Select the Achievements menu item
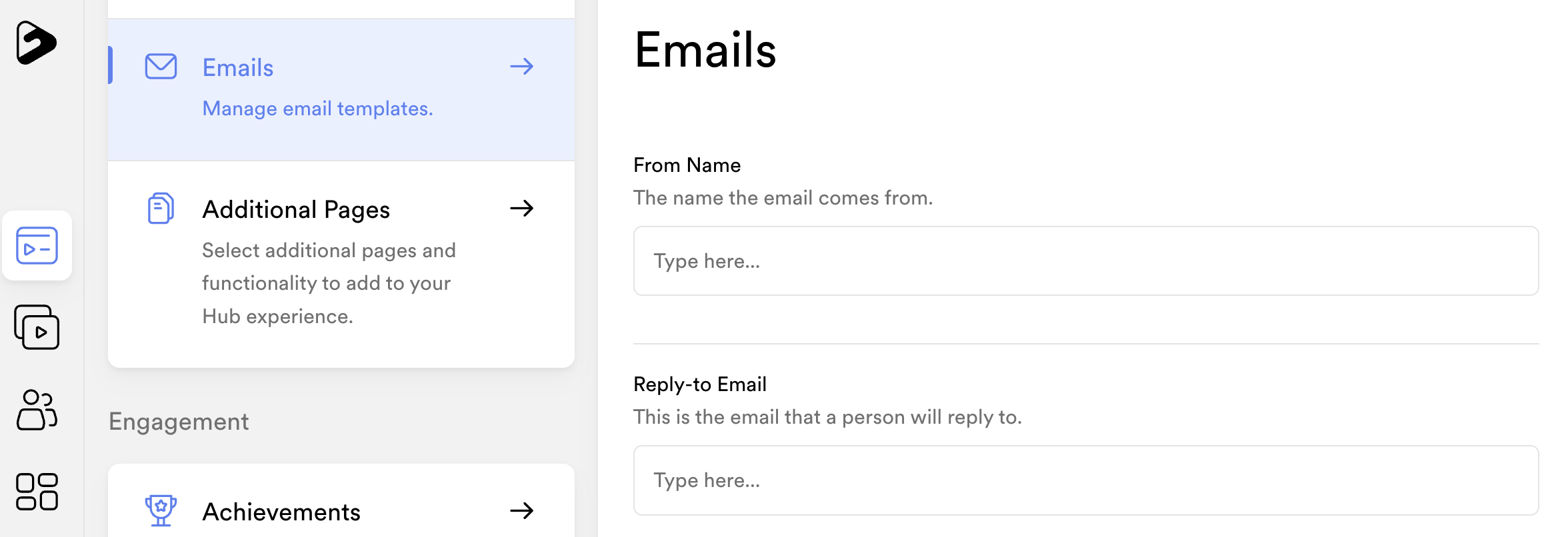The image size is (1568, 537). click(341, 501)
